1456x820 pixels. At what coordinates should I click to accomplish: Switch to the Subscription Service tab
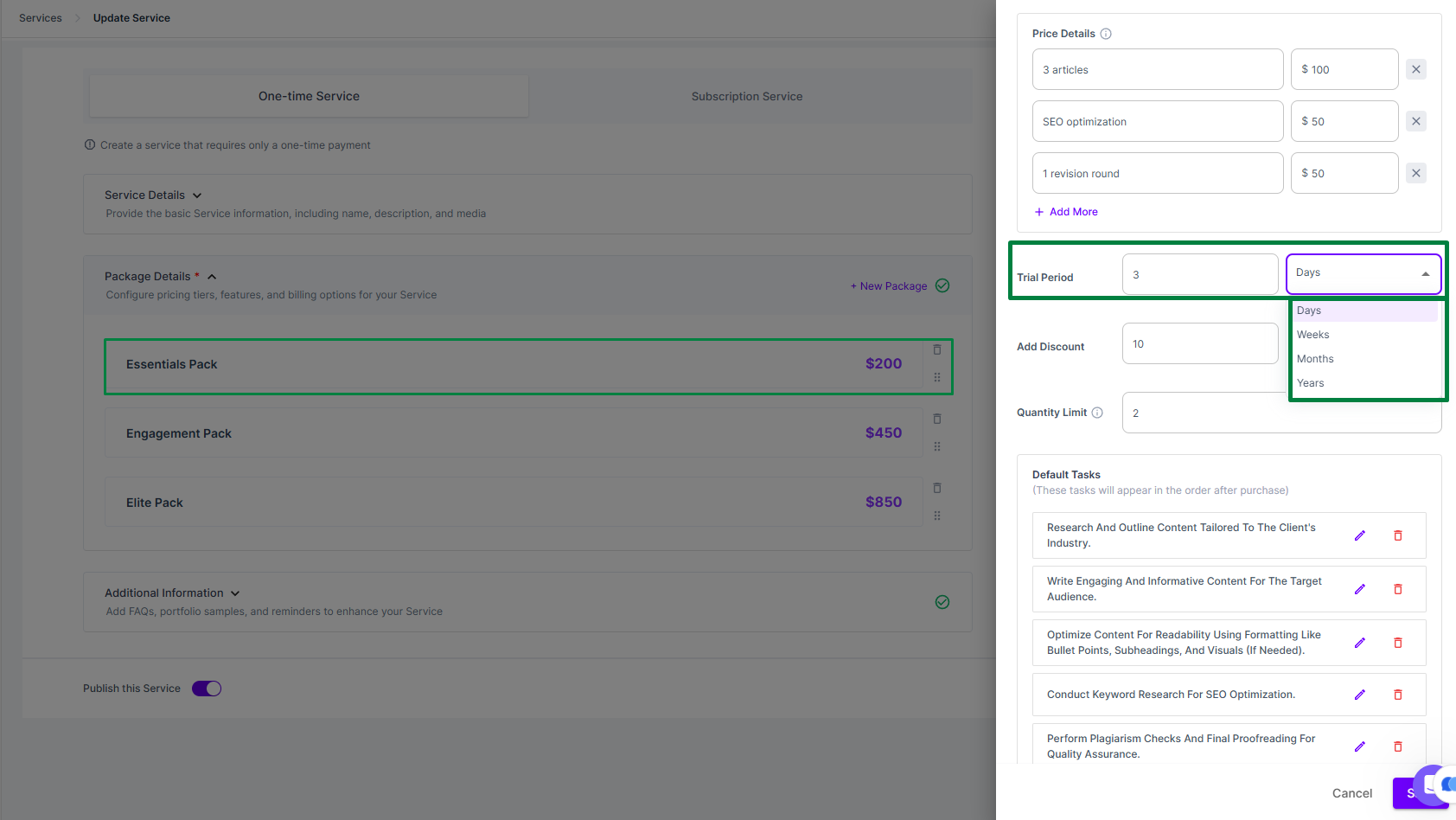pos(746,97)
